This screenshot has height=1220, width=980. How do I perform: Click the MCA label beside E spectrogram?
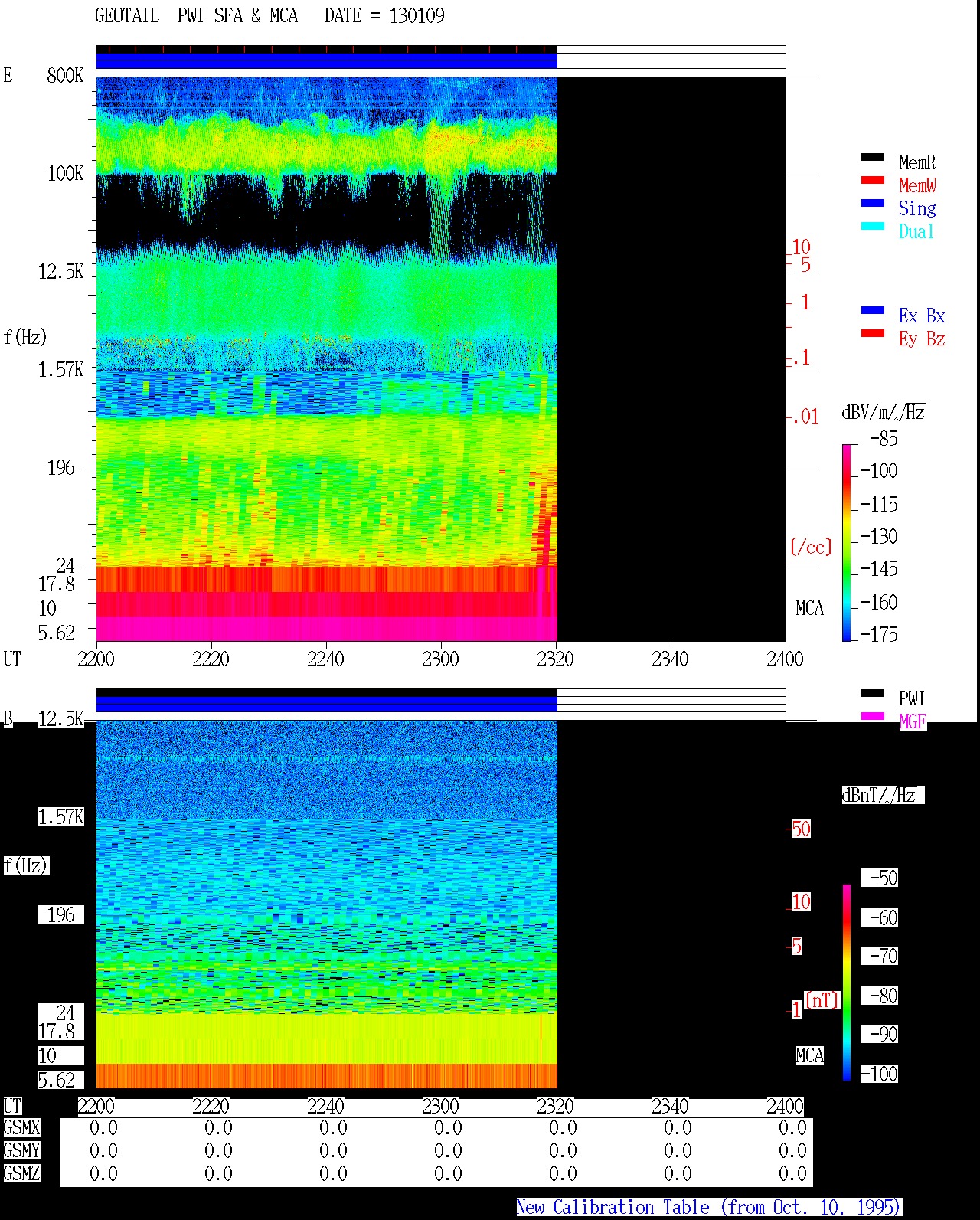pos(809,608)
